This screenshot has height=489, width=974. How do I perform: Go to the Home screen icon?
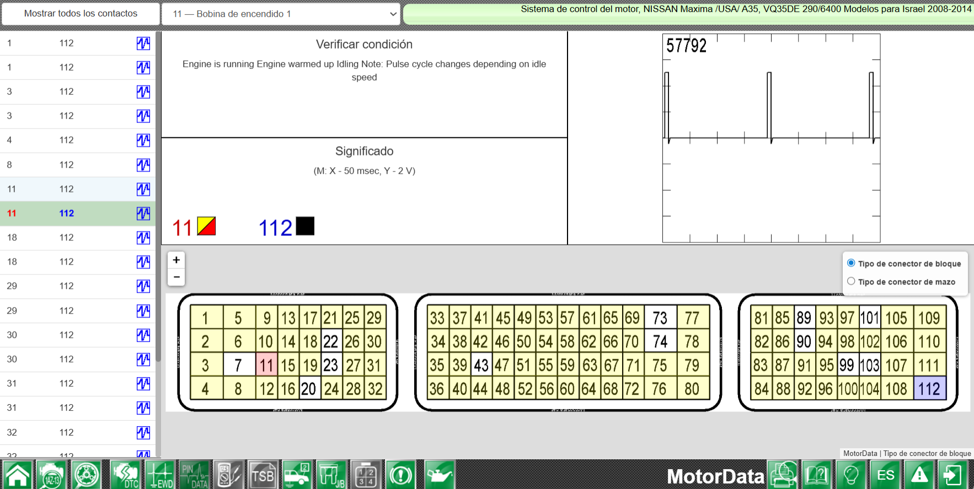pos(17,475)
